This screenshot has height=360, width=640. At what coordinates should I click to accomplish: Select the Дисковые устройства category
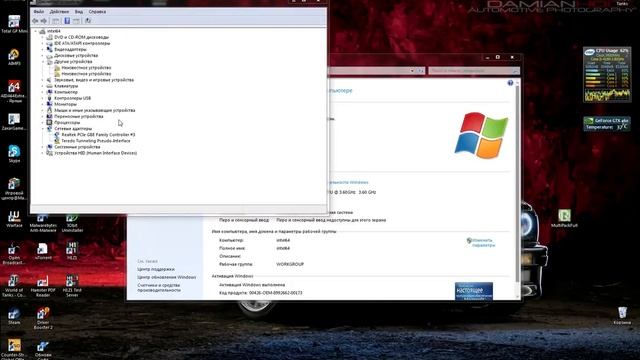point(76,56)
